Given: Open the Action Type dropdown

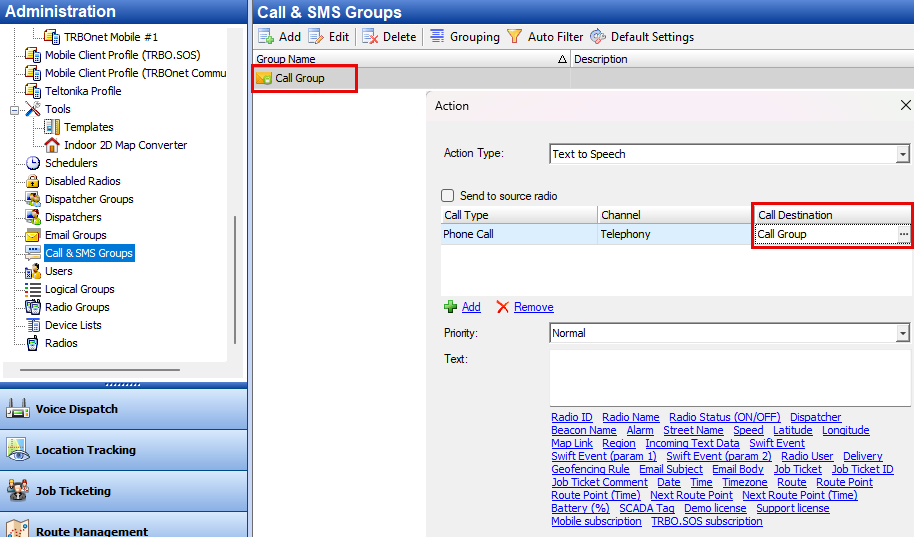Looking at the screenshot, I should (902, 154).
